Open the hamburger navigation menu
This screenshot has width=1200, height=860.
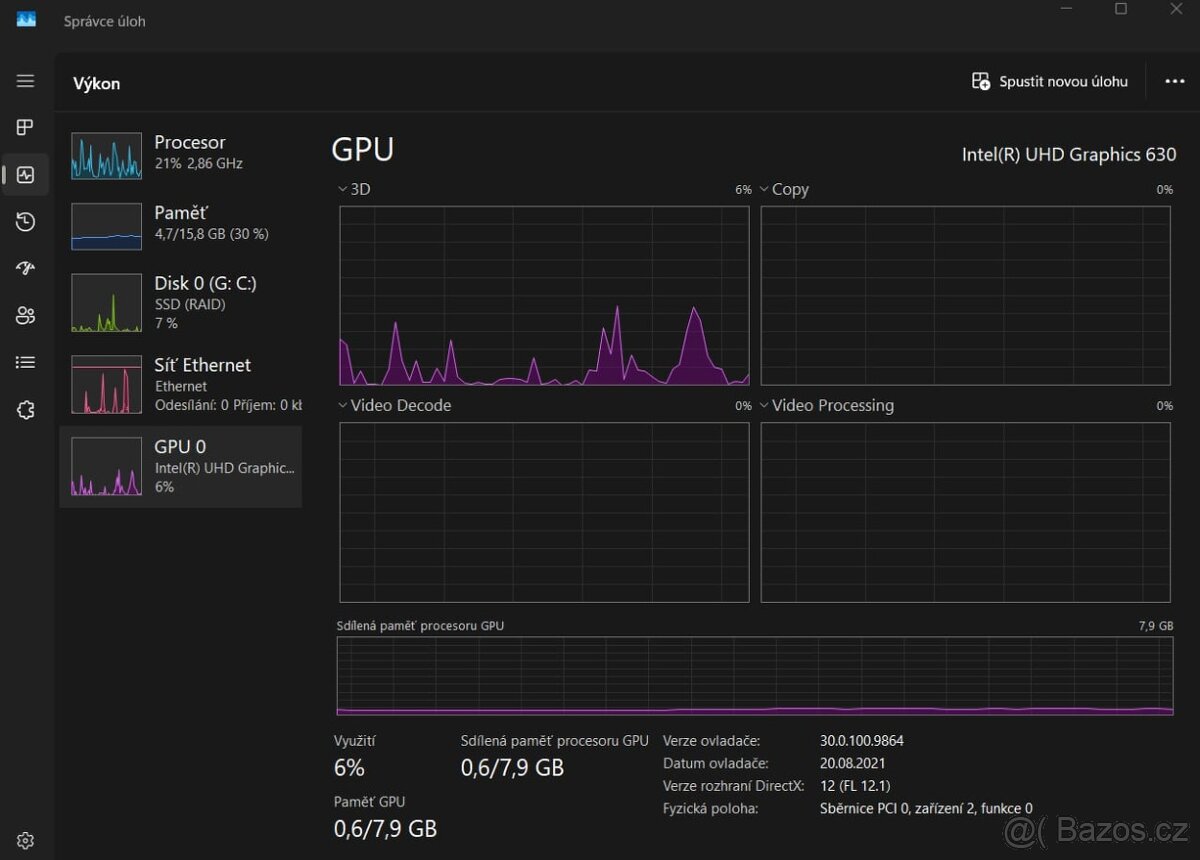(25, 81)
